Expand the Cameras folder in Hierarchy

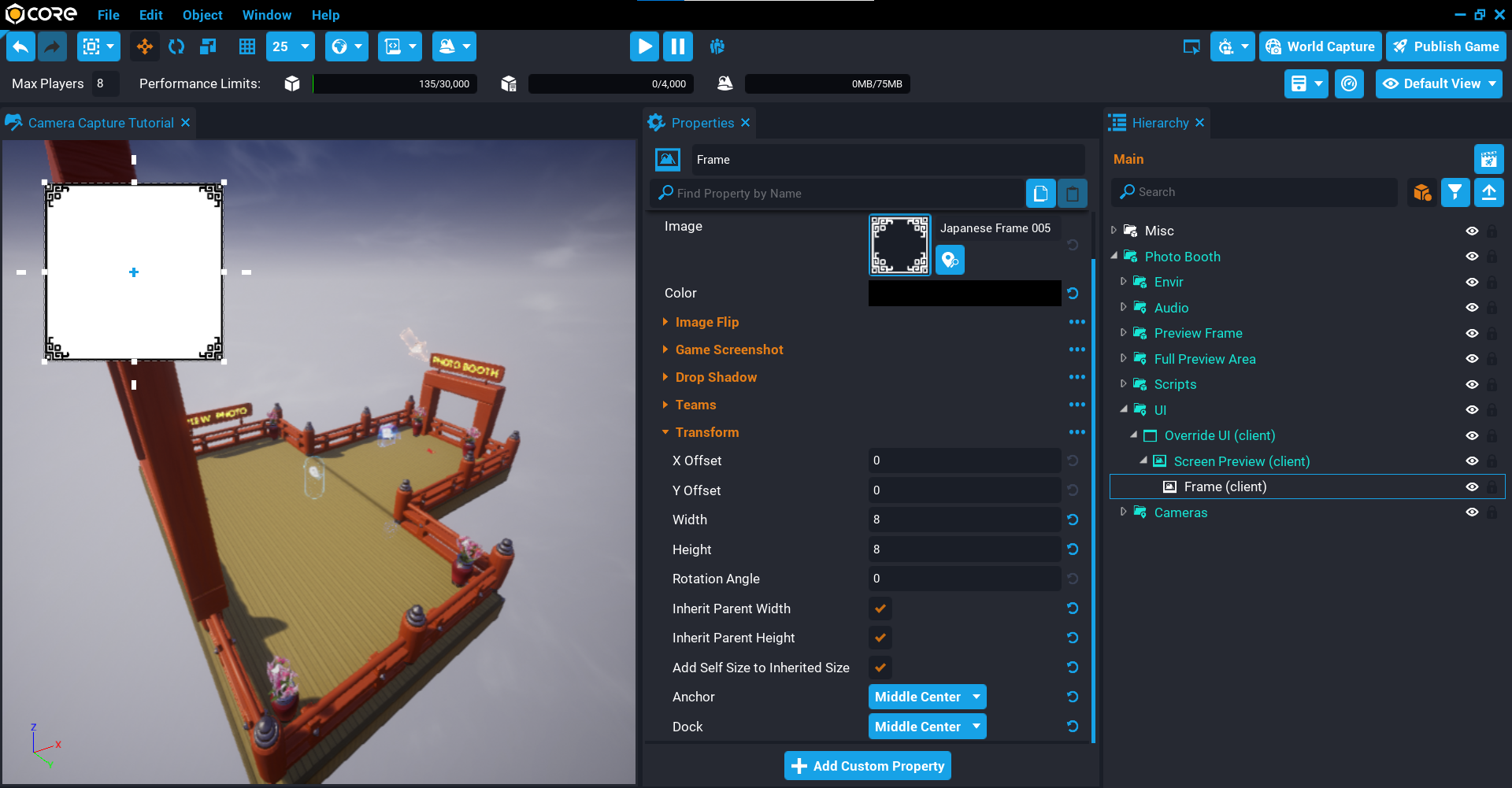pyautogui.click(x=1123, y=512)
